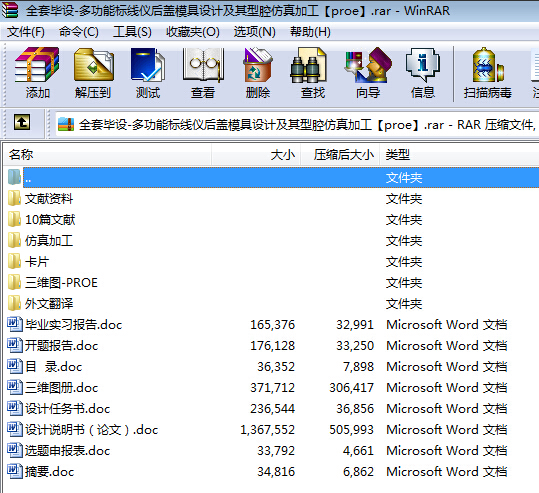Click the packed size value 306,417
Image resolution: width=539 pixels, height=493 pixels.
click(351, 387)
